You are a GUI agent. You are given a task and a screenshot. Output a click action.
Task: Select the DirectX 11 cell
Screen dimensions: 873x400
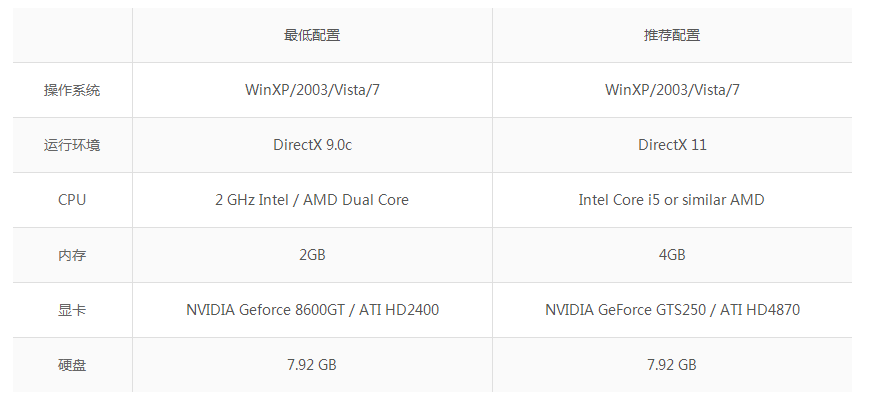(672, 145)
